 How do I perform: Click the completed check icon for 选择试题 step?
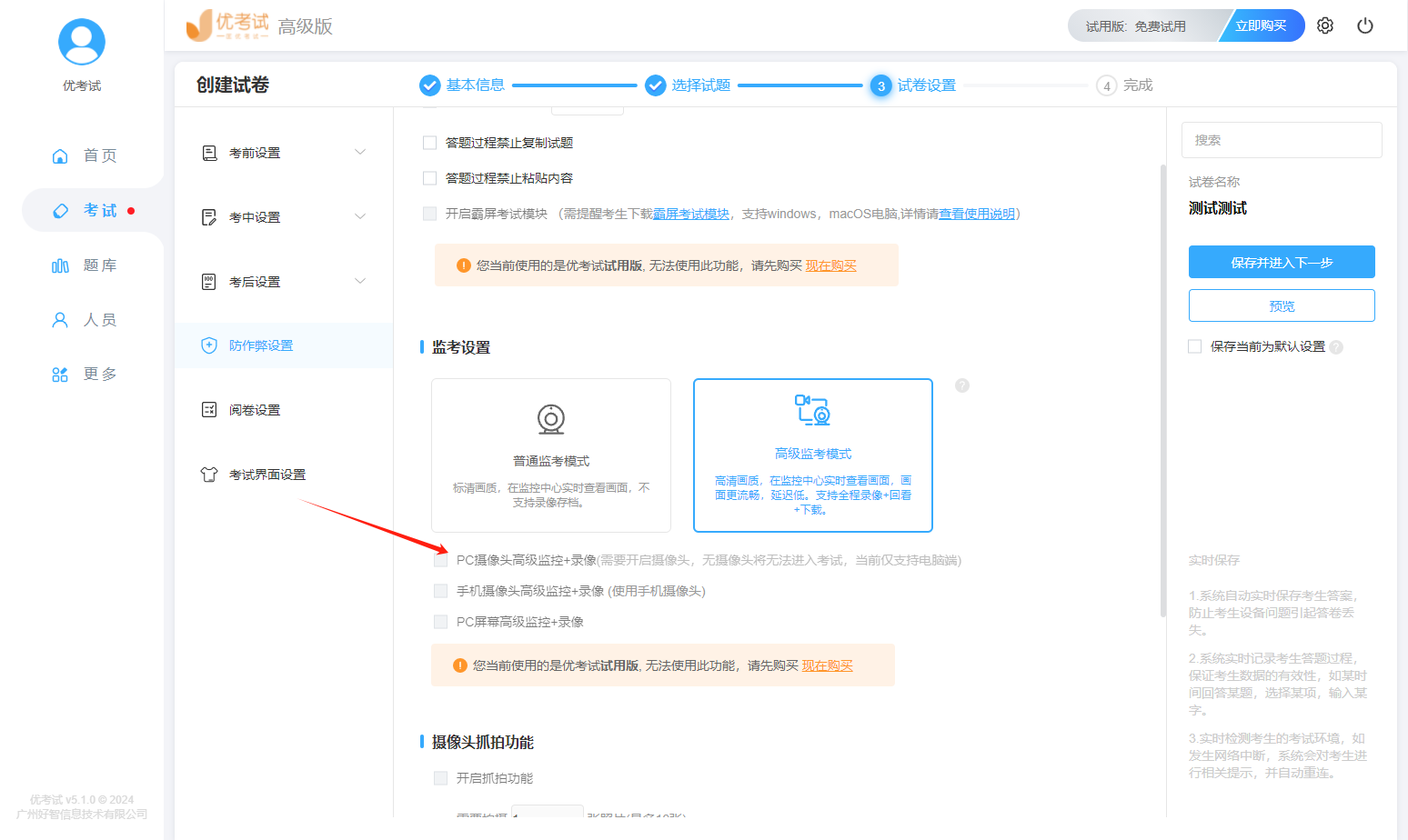656,85
